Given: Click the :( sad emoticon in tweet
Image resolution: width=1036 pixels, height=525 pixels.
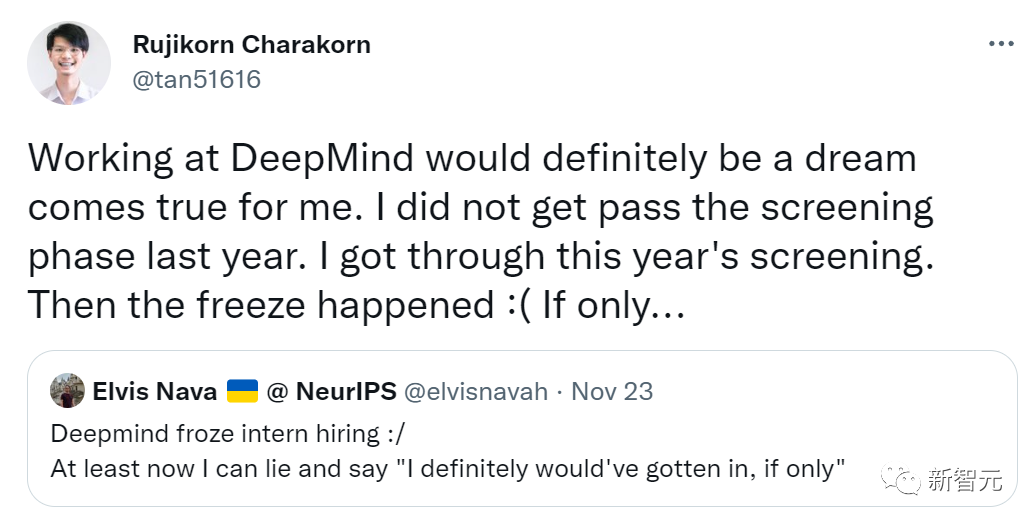Looking at the screenshot, I should pos(515,305).
